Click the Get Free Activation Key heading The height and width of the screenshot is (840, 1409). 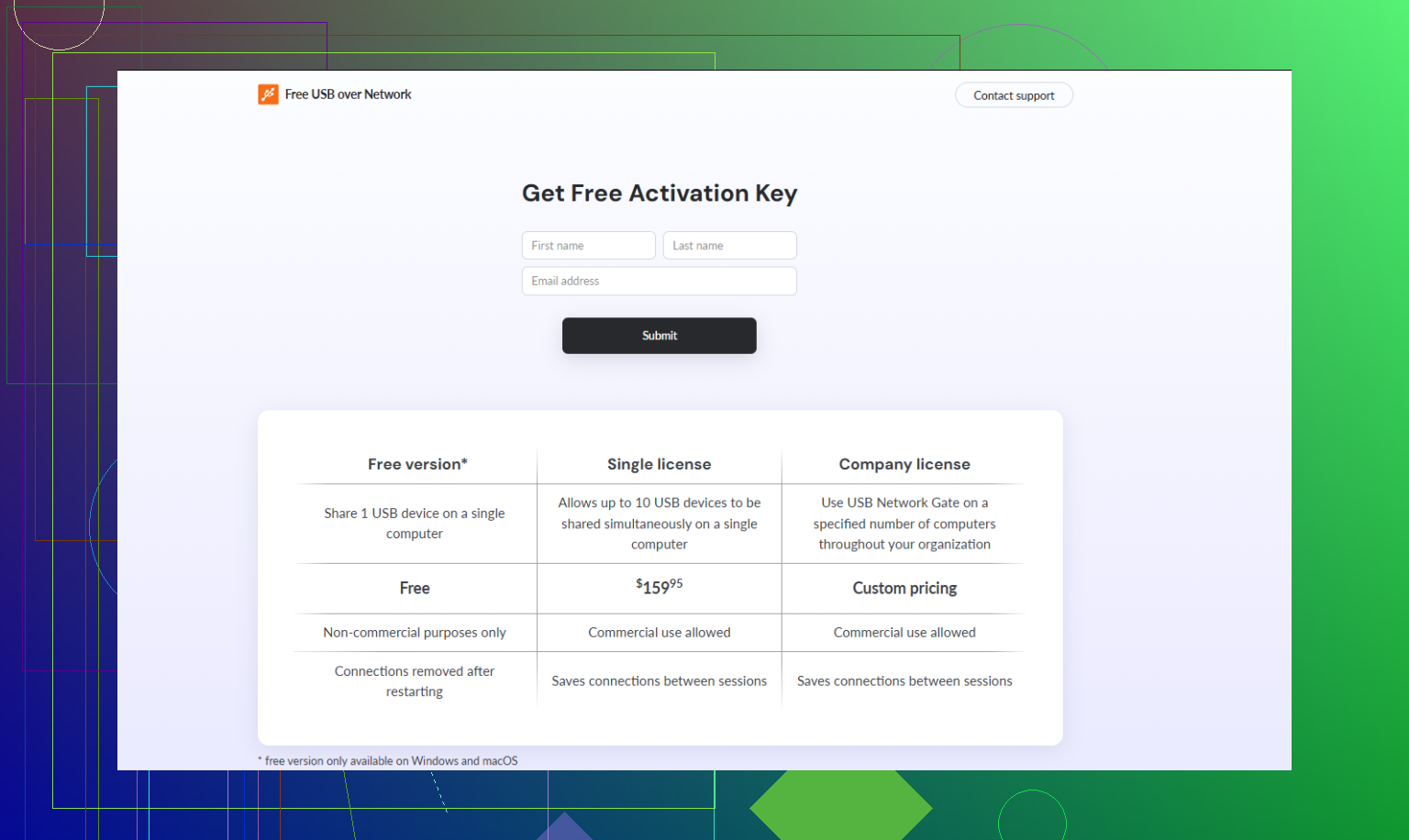coord(659,193)
